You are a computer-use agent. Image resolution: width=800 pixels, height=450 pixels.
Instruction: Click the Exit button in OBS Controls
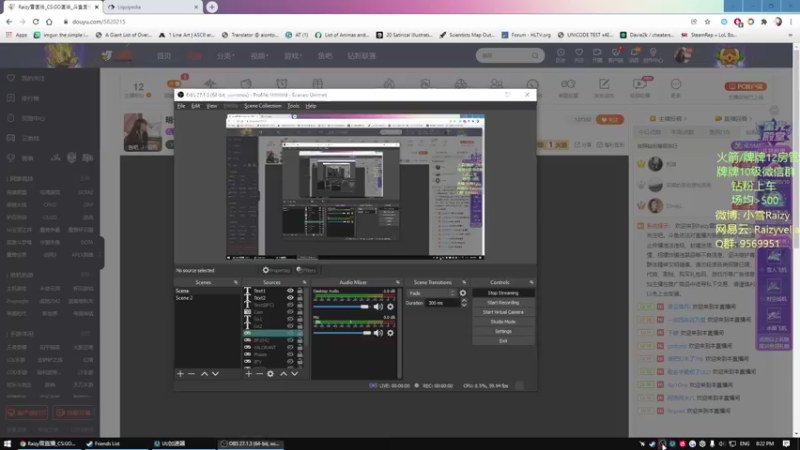click(x=503, y=341)
